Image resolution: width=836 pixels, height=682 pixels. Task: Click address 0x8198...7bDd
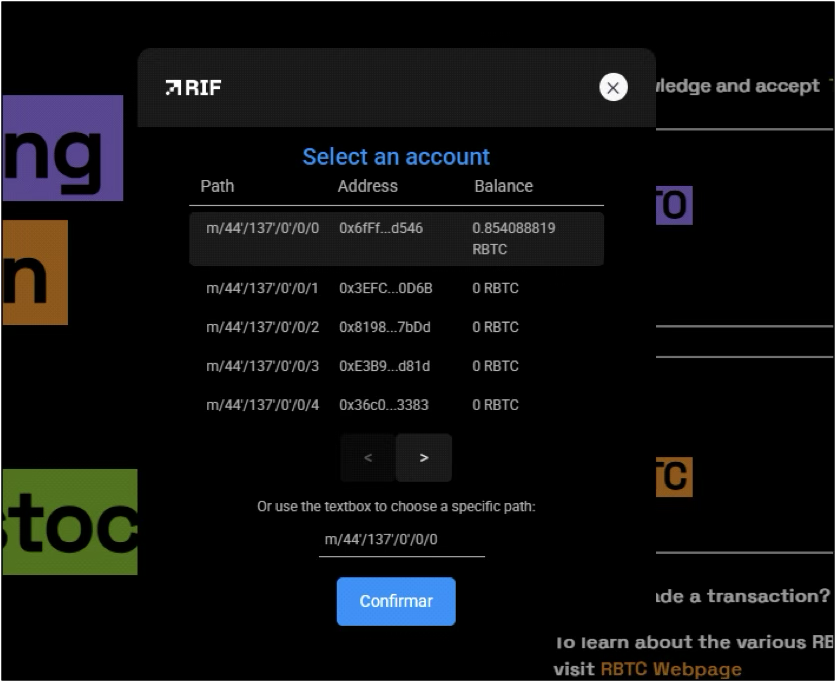pyautogui.click(x=385, y=327)
